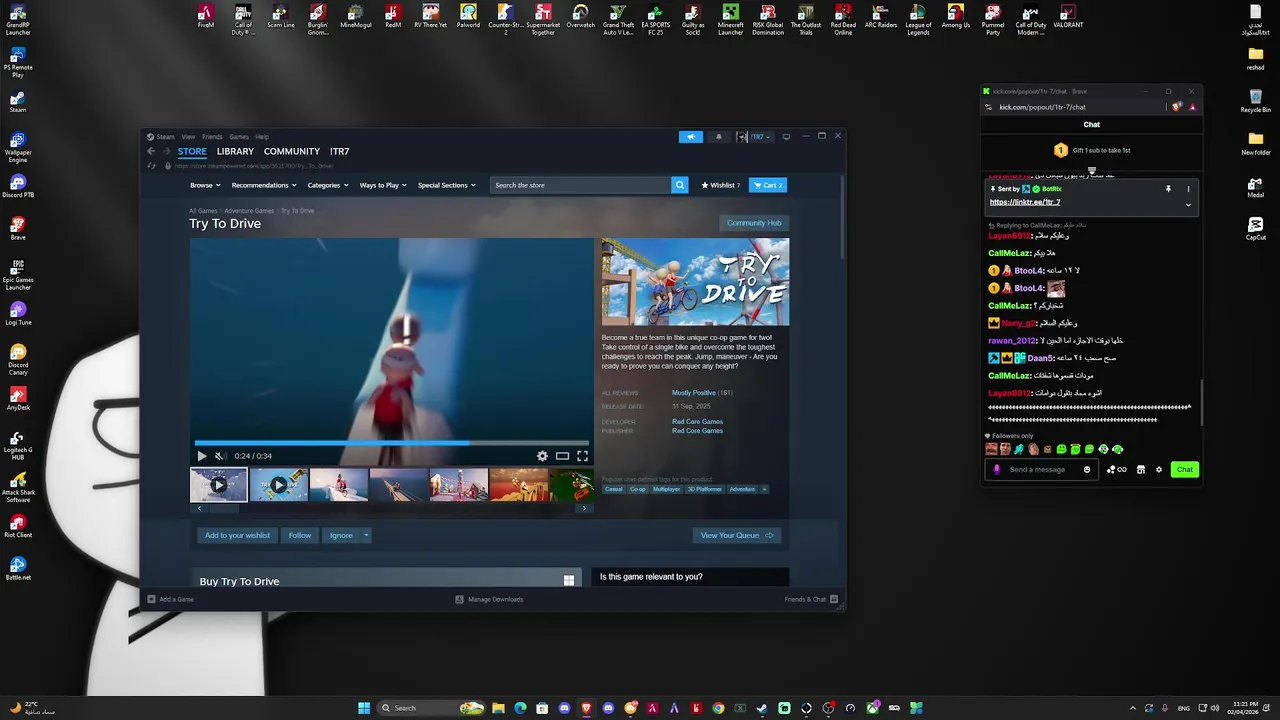Open Kick chat settings gear
The width and height of the screenshot is (1280, 720).
[1159, 470]
